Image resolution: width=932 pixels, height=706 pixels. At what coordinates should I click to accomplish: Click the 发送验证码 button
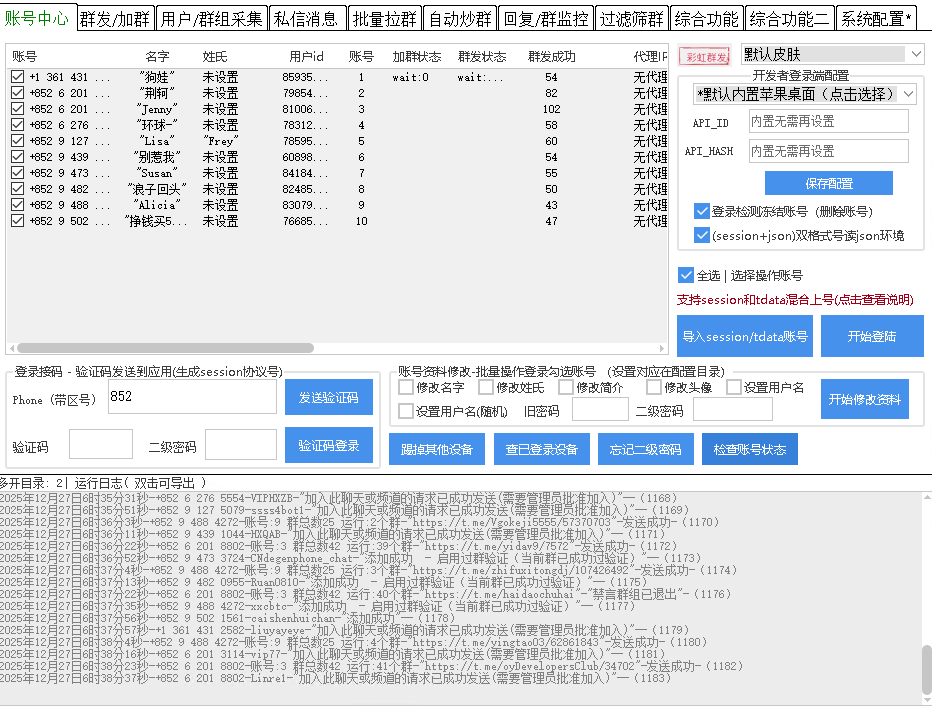328,397
